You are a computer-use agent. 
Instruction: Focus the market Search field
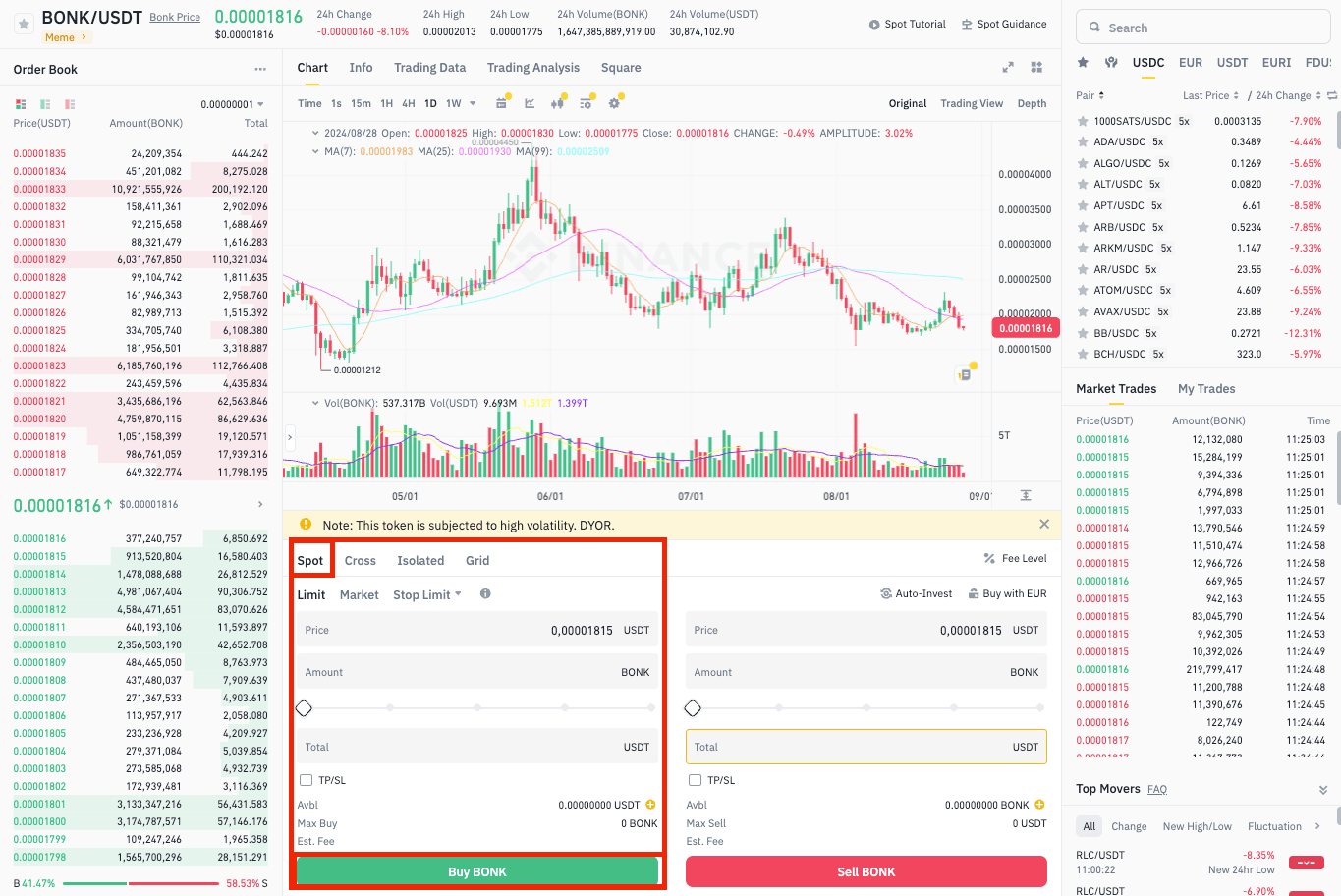[x=1203, y=28]
